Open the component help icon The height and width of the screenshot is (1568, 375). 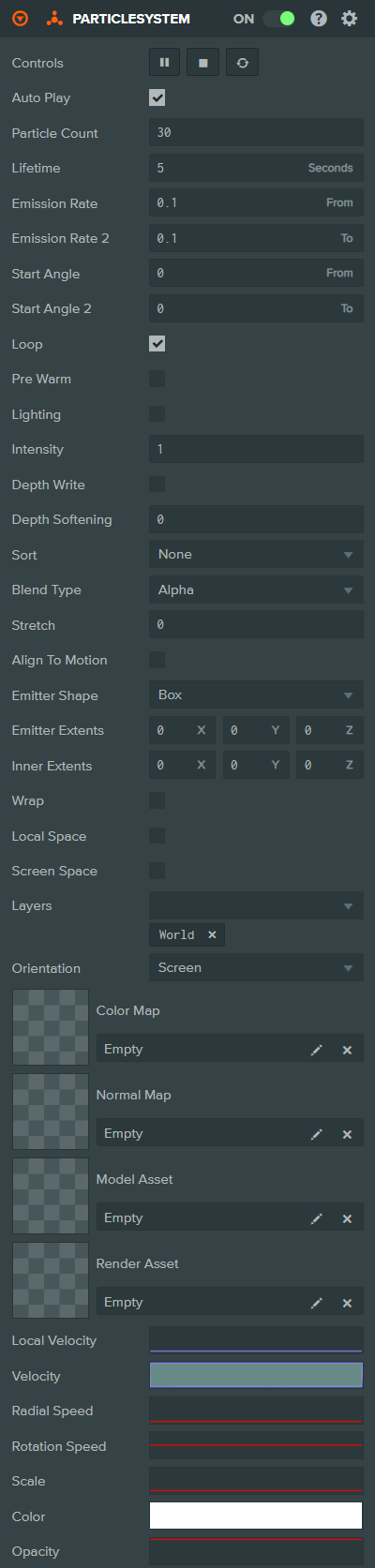(x=319, y=19)
